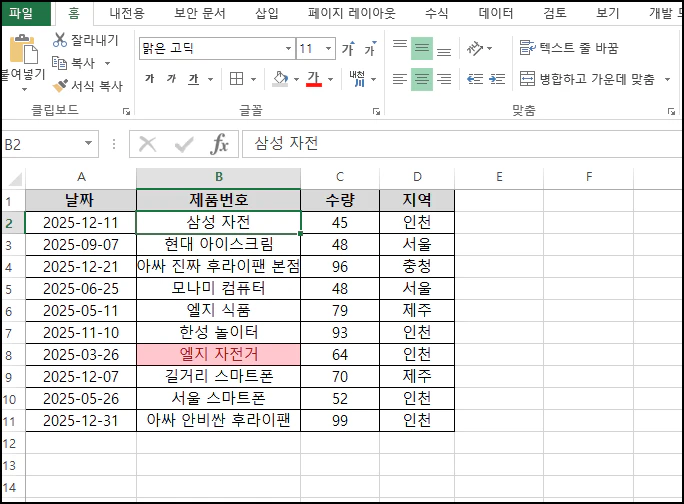Open the font size dropdown showing 11

coord(328,48)
